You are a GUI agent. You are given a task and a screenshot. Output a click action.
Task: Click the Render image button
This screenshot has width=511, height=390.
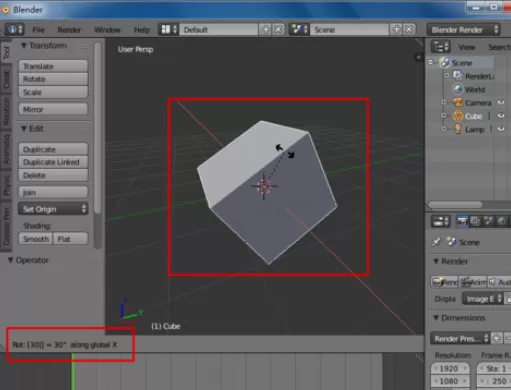pyautogui.click(x=445, y=282)
